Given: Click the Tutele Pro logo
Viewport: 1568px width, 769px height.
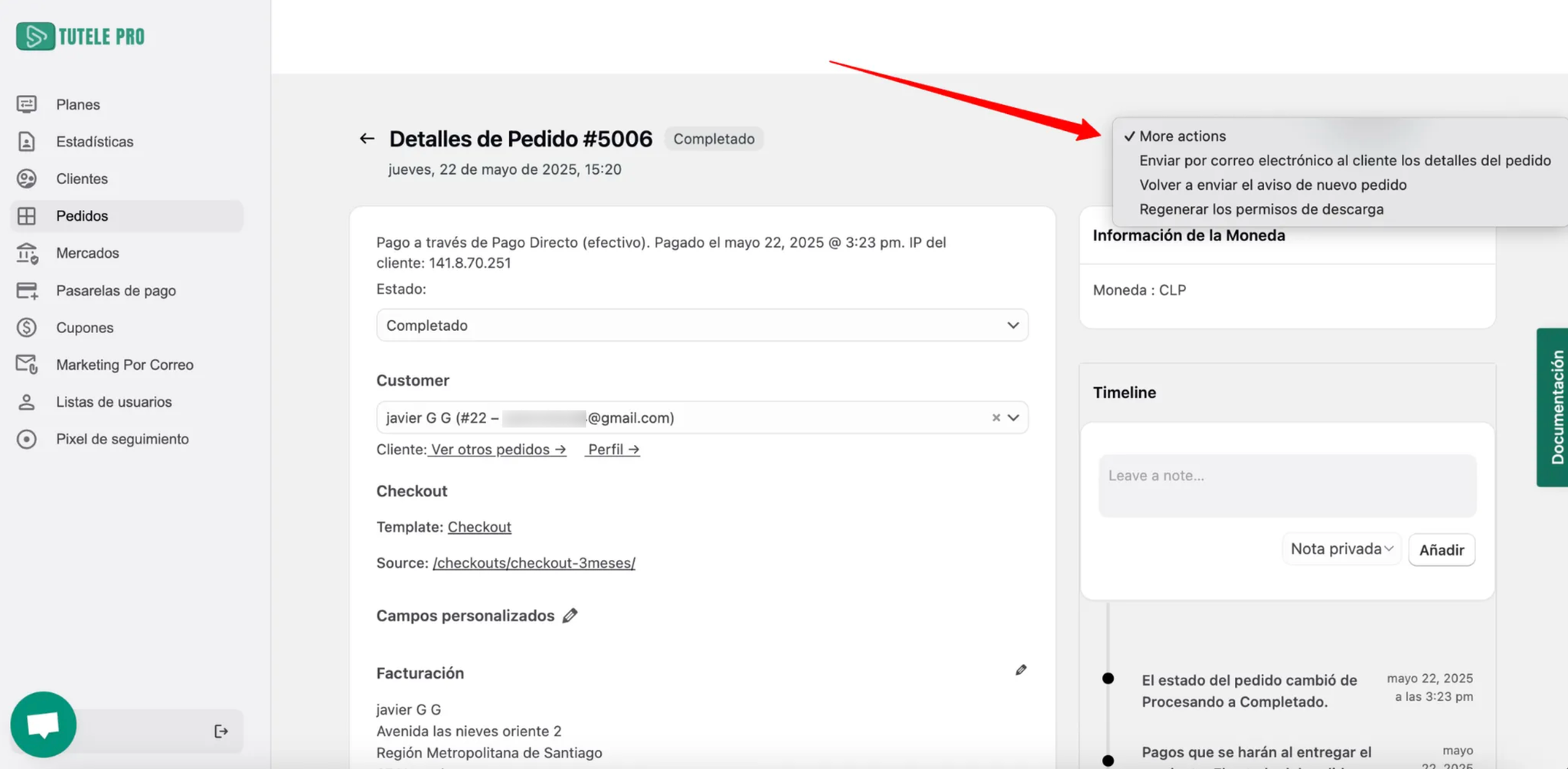Looking at the screenshot, I should pyautogui.click(x=80, y=36).
